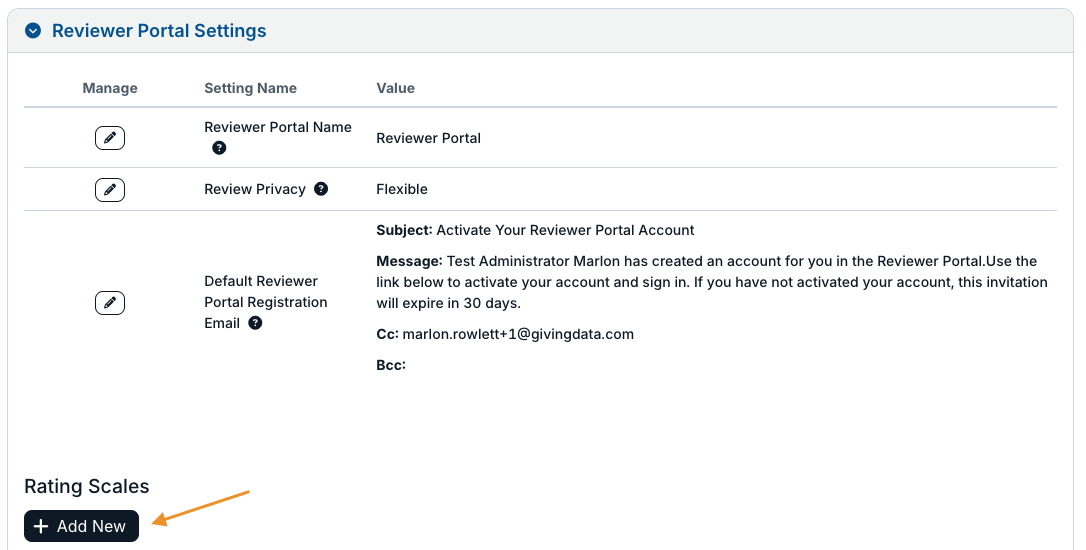
Task: Select the Manage column header
Action: coord(110,88)
